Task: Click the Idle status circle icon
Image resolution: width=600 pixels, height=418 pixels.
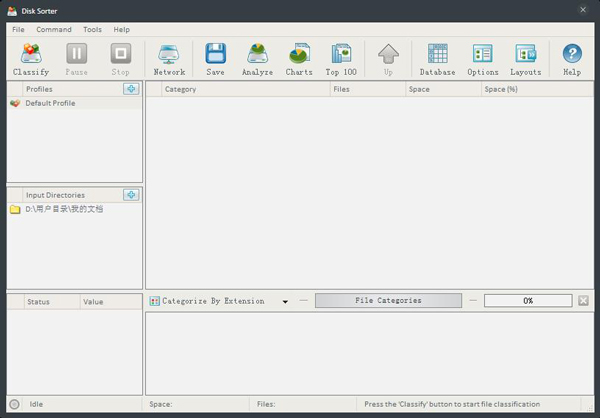Action: coord(15,404)
